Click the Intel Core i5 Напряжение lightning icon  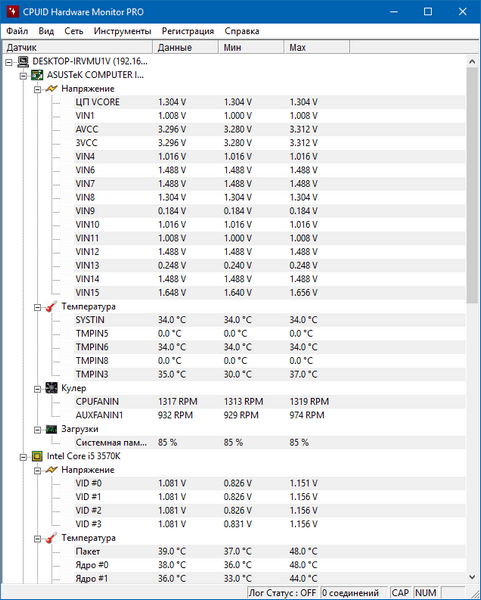click(52, 470)
